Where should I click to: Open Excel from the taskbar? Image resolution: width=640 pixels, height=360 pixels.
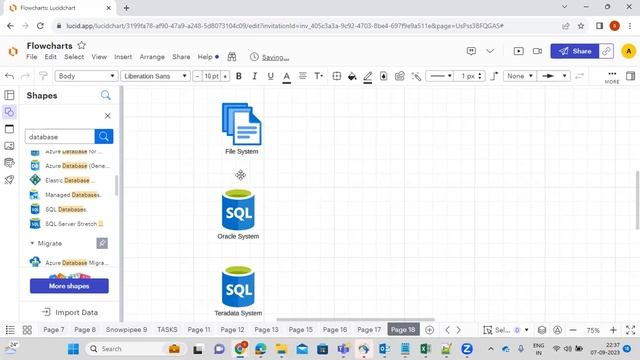[425, 349]
